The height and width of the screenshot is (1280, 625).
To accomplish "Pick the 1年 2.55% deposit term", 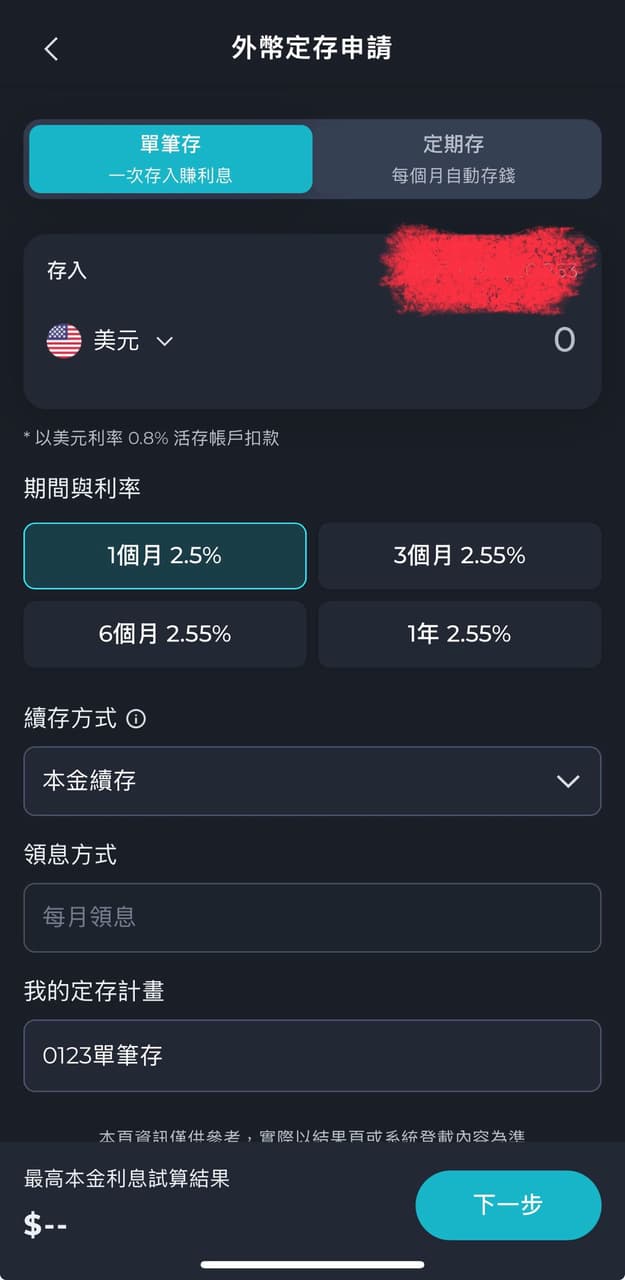I will (x=459, y=635).
